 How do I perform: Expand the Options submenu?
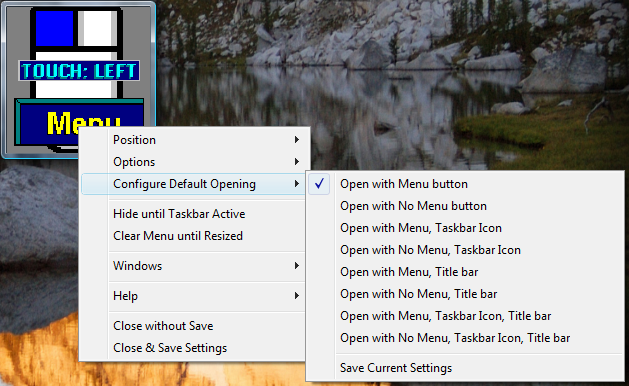click(194, 162)
